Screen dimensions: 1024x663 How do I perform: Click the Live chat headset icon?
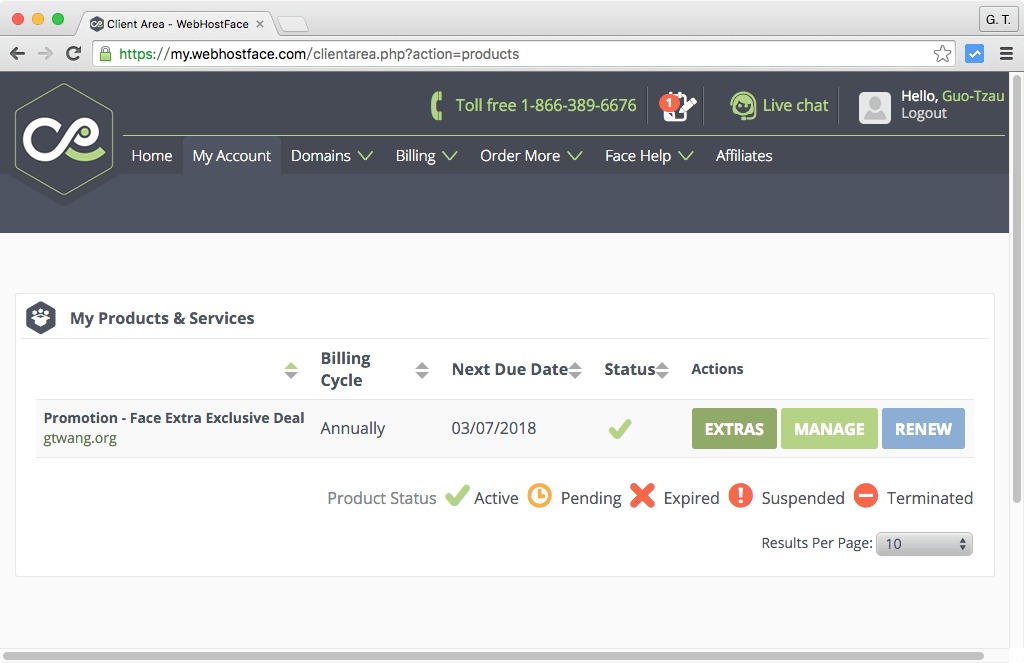pyautogui.click(x=743, y=106)
